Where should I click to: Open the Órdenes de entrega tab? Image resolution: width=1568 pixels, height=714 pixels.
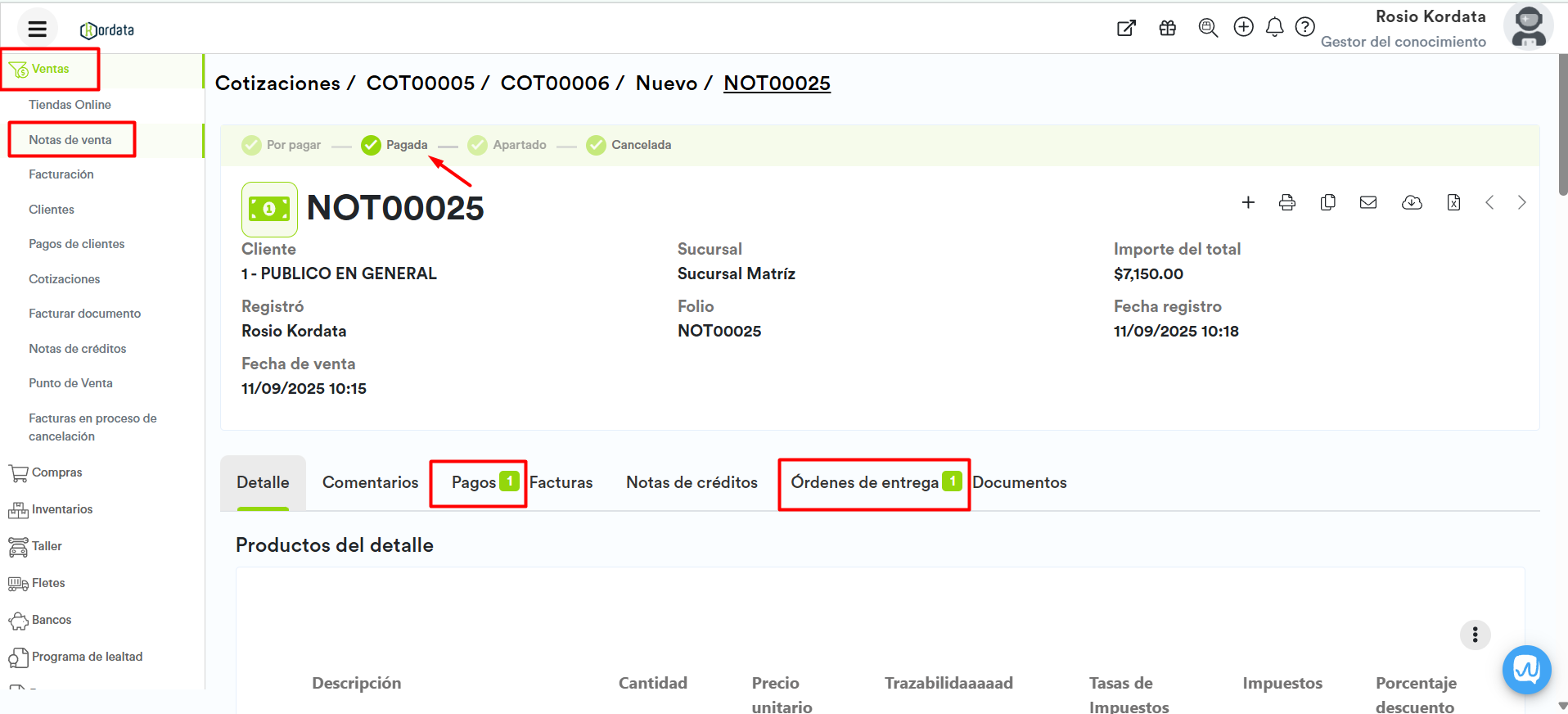[x=864, y=483]
